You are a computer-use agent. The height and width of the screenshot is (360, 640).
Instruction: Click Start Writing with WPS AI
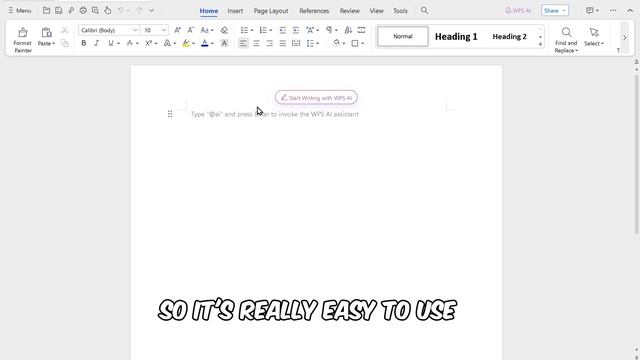point(316,98)
